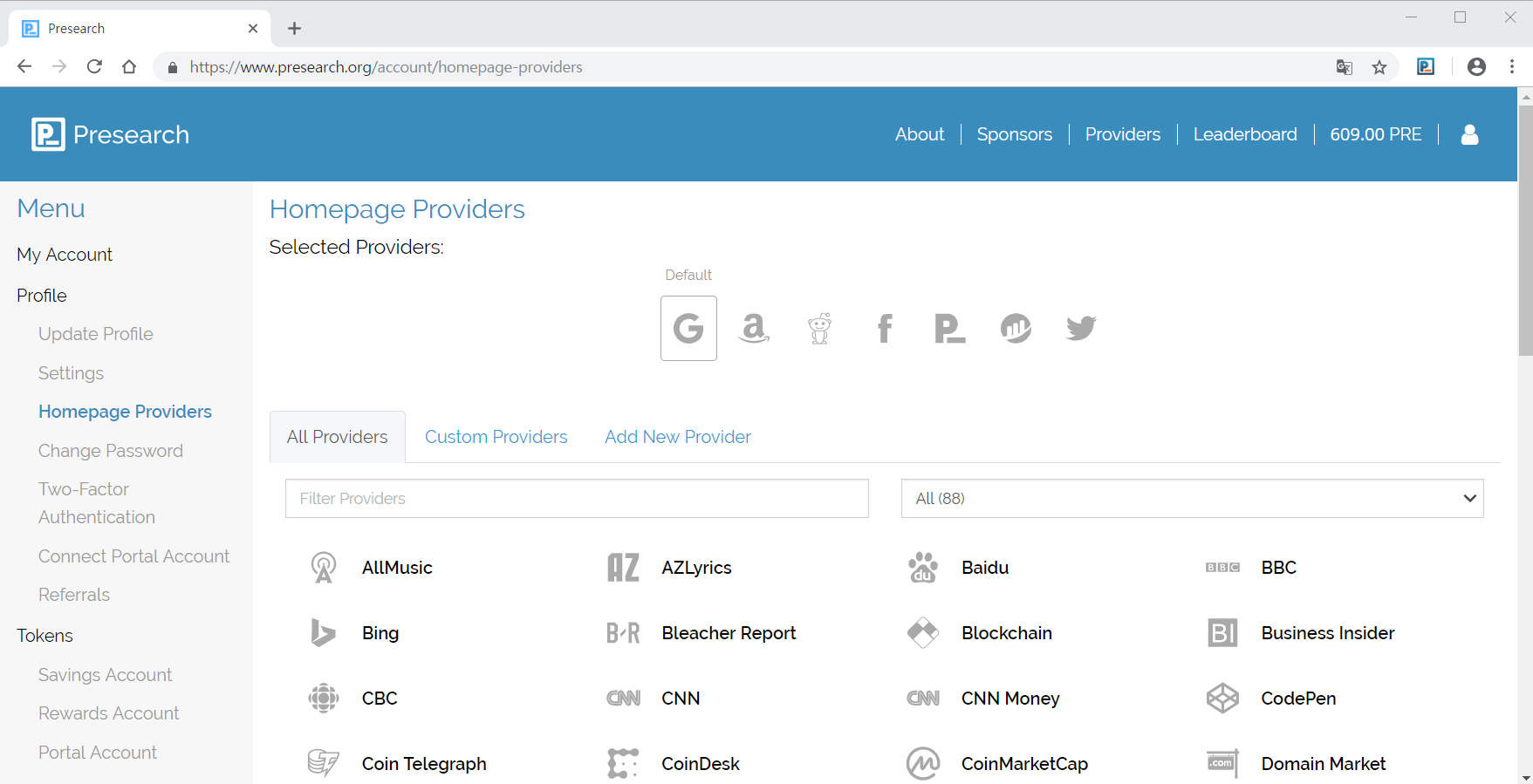
Task: Select the Twitter provider icon
Action: point(1081,328)
